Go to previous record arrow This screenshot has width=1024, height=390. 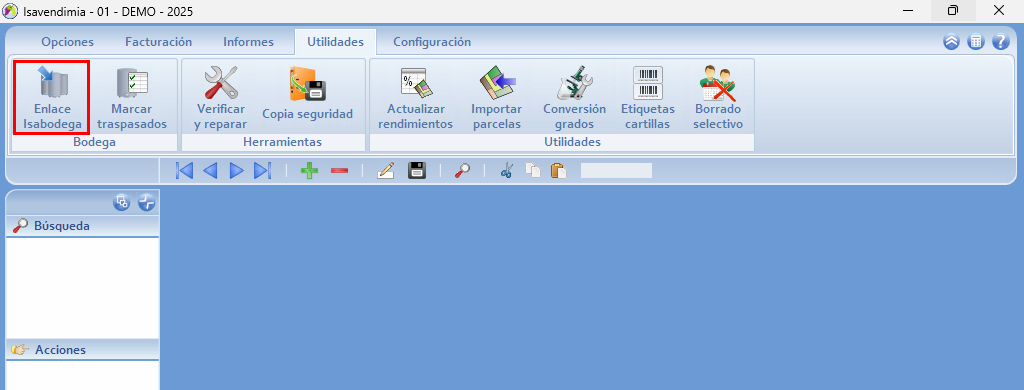pos(210,171)
